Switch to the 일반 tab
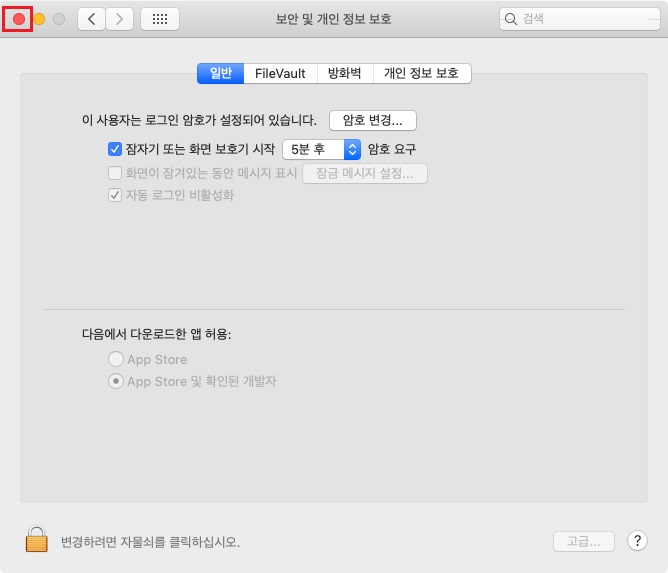This screenshot has height=573, width=668. (221, 73)
